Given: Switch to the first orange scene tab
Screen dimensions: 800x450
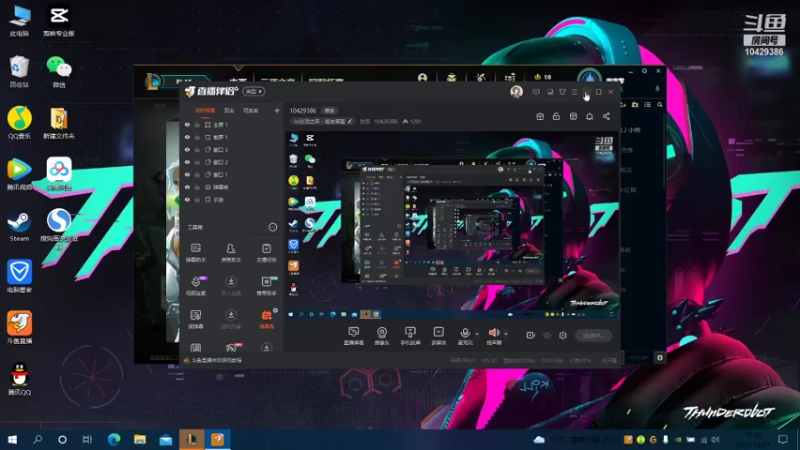Looking at the screenshot, I should tap(205, 110).
